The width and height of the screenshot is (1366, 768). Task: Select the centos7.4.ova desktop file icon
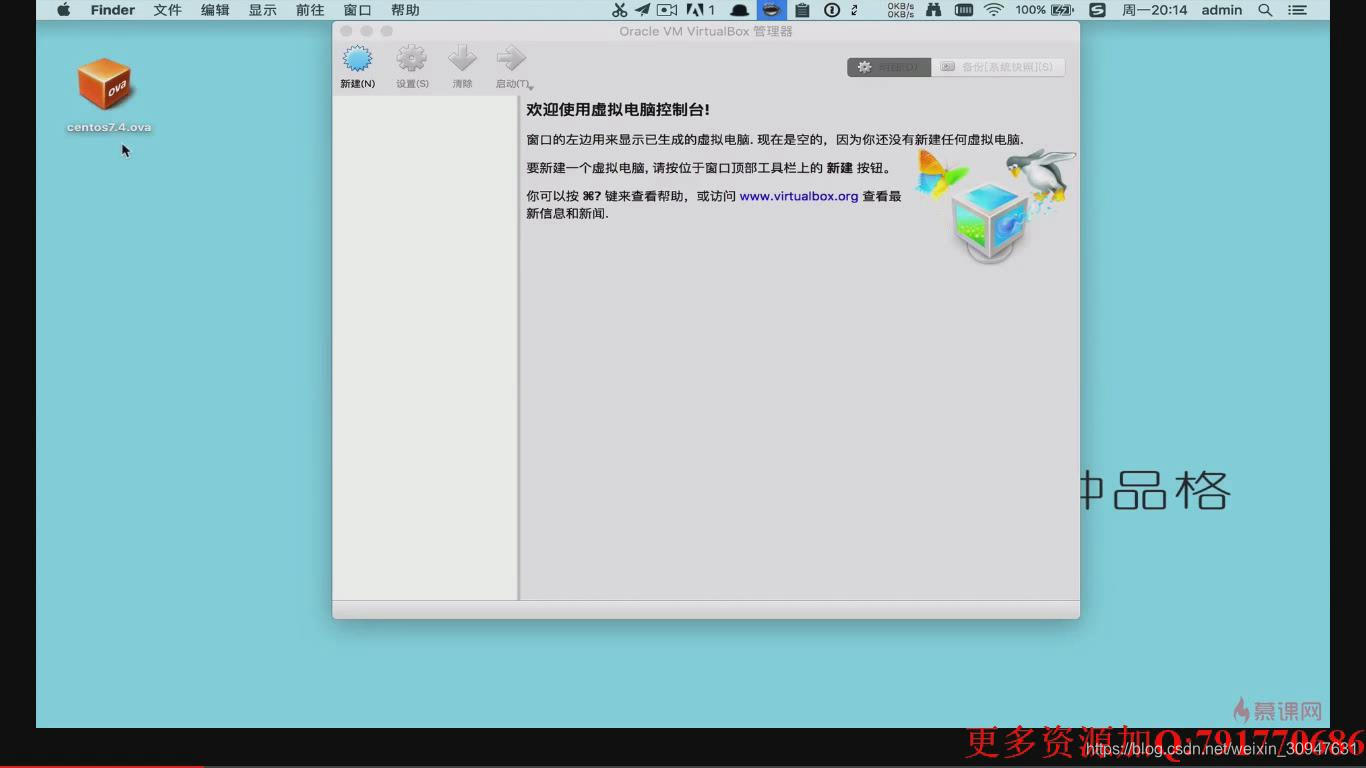click(105, 85)
